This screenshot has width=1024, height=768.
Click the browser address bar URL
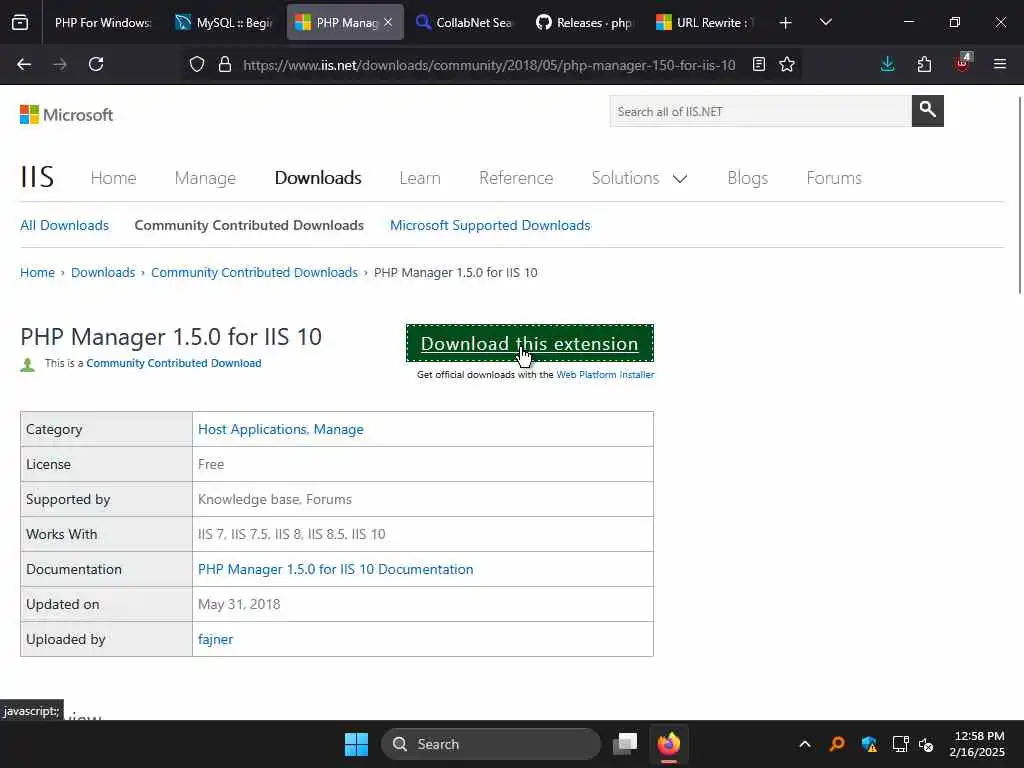click(x=489, y=65)
